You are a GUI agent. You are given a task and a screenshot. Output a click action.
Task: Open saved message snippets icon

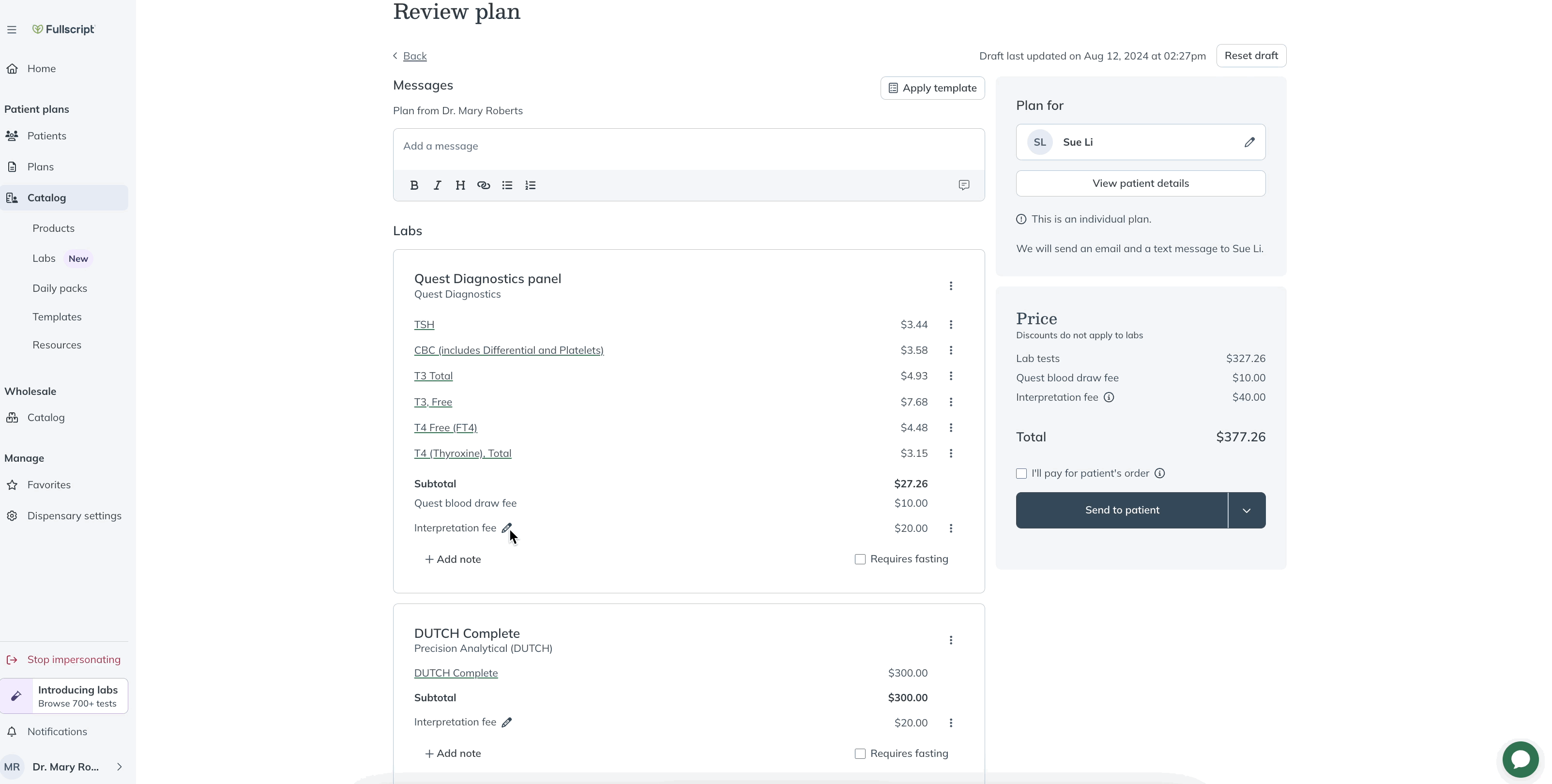(x=964, y=185)
